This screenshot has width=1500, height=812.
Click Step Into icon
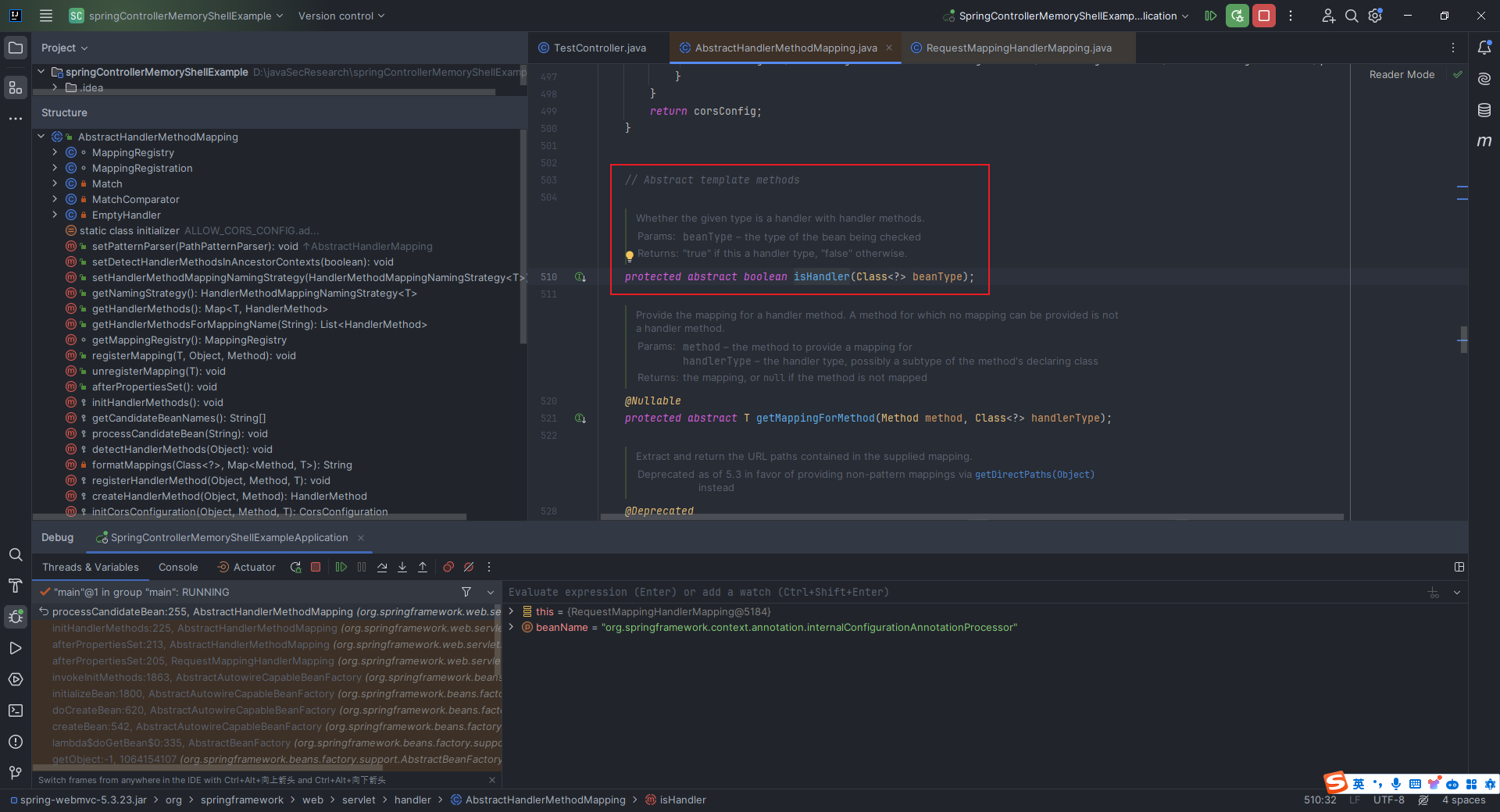pos(402,568)
